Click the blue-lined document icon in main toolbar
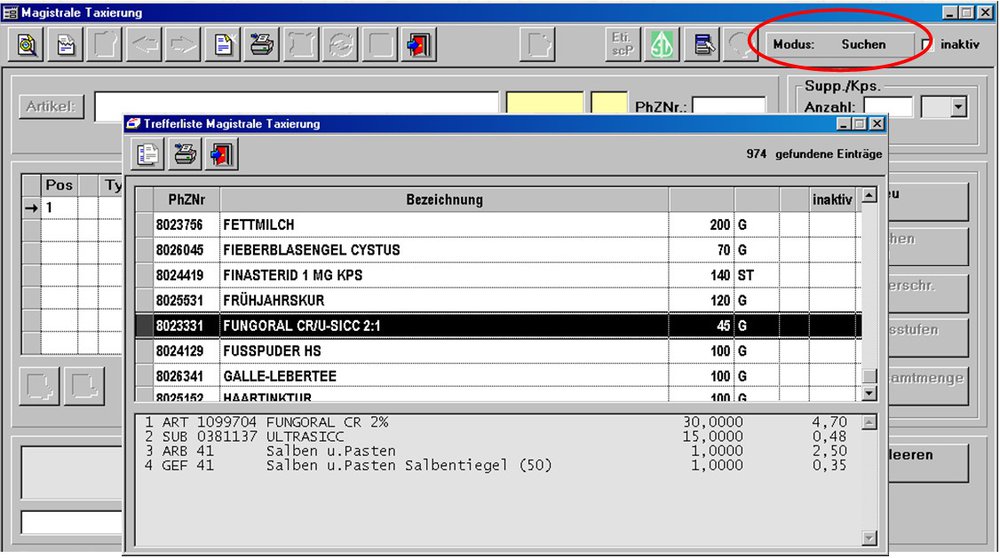The height and width of the screenshot is (558, 1000). click(223, 45)
